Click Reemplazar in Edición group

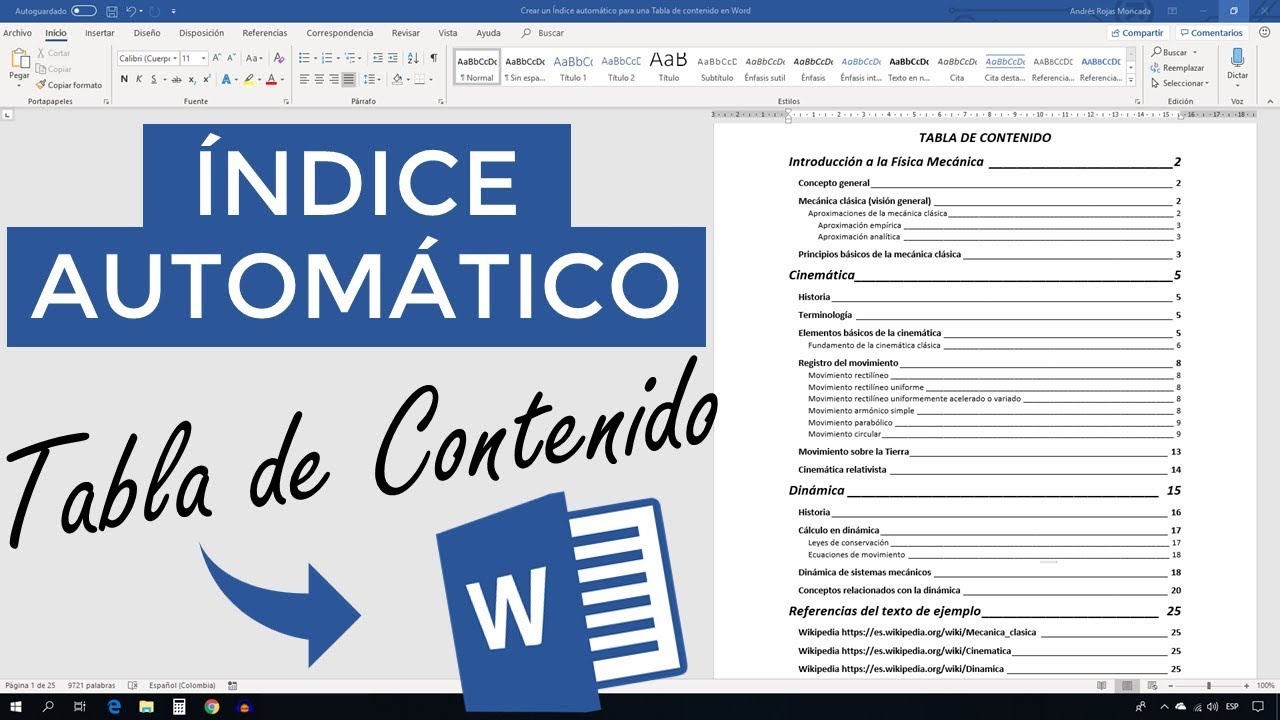(x=1177, y=68)
